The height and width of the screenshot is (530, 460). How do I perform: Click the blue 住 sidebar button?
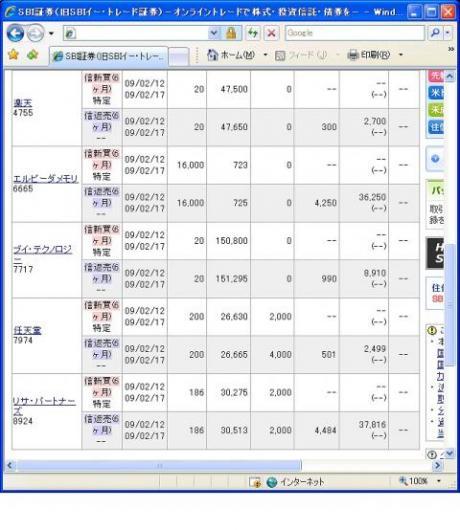[x=436, y=127]
